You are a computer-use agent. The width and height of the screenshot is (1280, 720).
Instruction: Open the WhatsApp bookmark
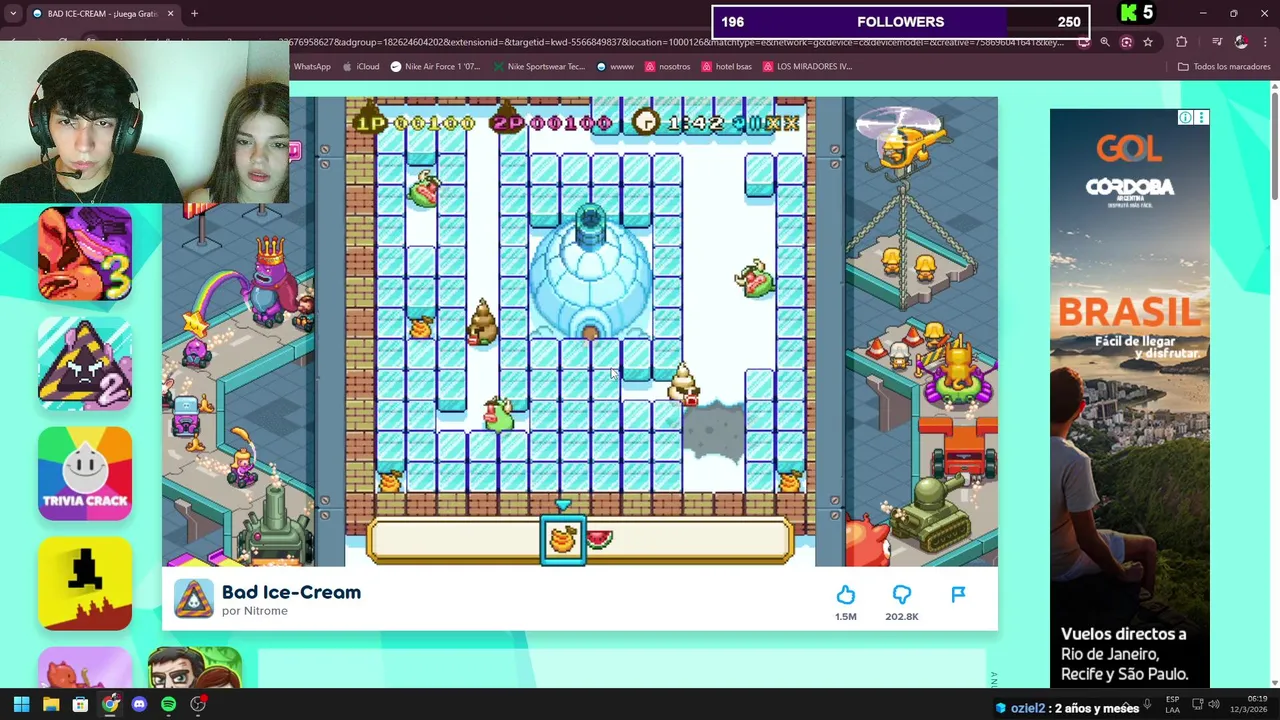(x=312, y=67)
